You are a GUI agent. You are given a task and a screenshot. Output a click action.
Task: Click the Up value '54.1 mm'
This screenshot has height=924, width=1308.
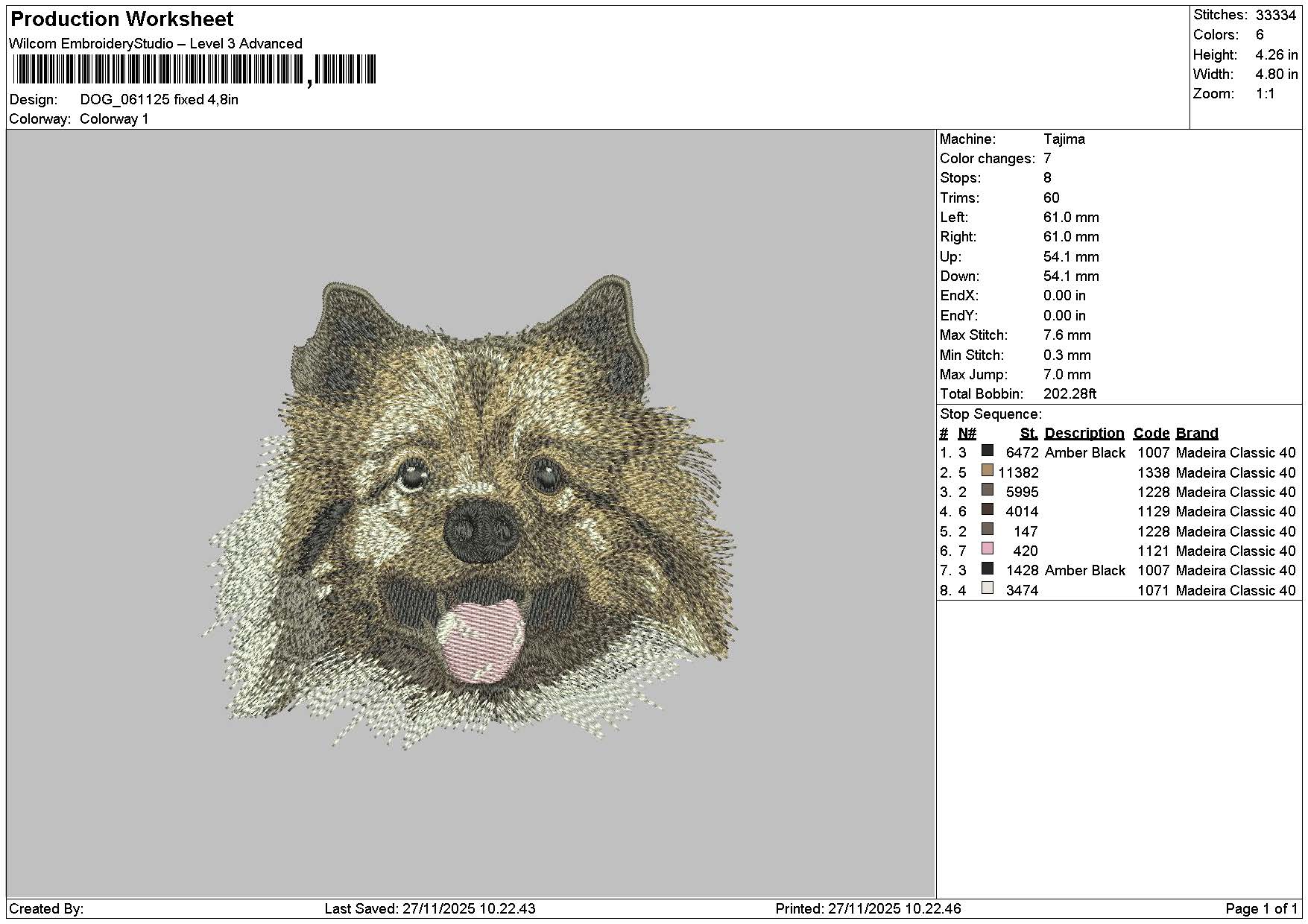pyautogui.click(x=1071, y=256)
